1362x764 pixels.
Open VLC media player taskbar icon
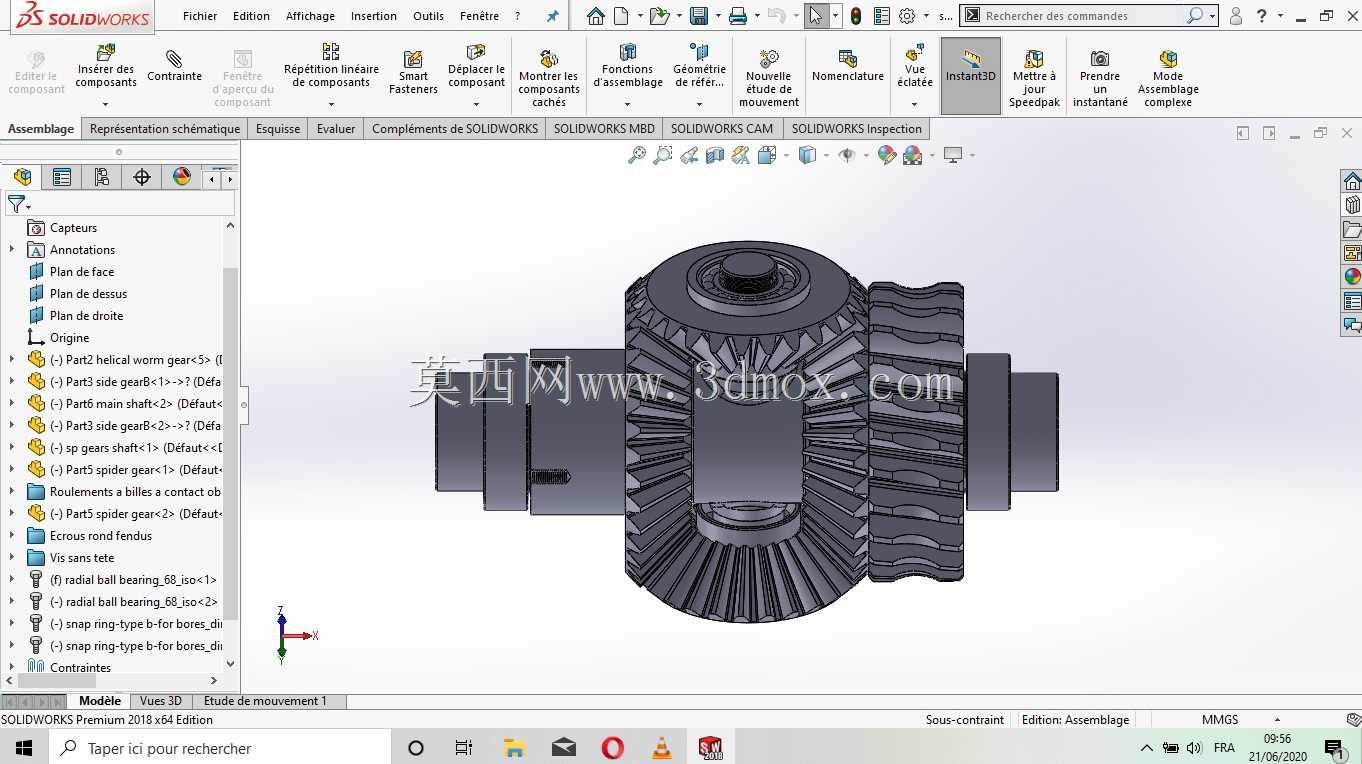click(661, 748)
